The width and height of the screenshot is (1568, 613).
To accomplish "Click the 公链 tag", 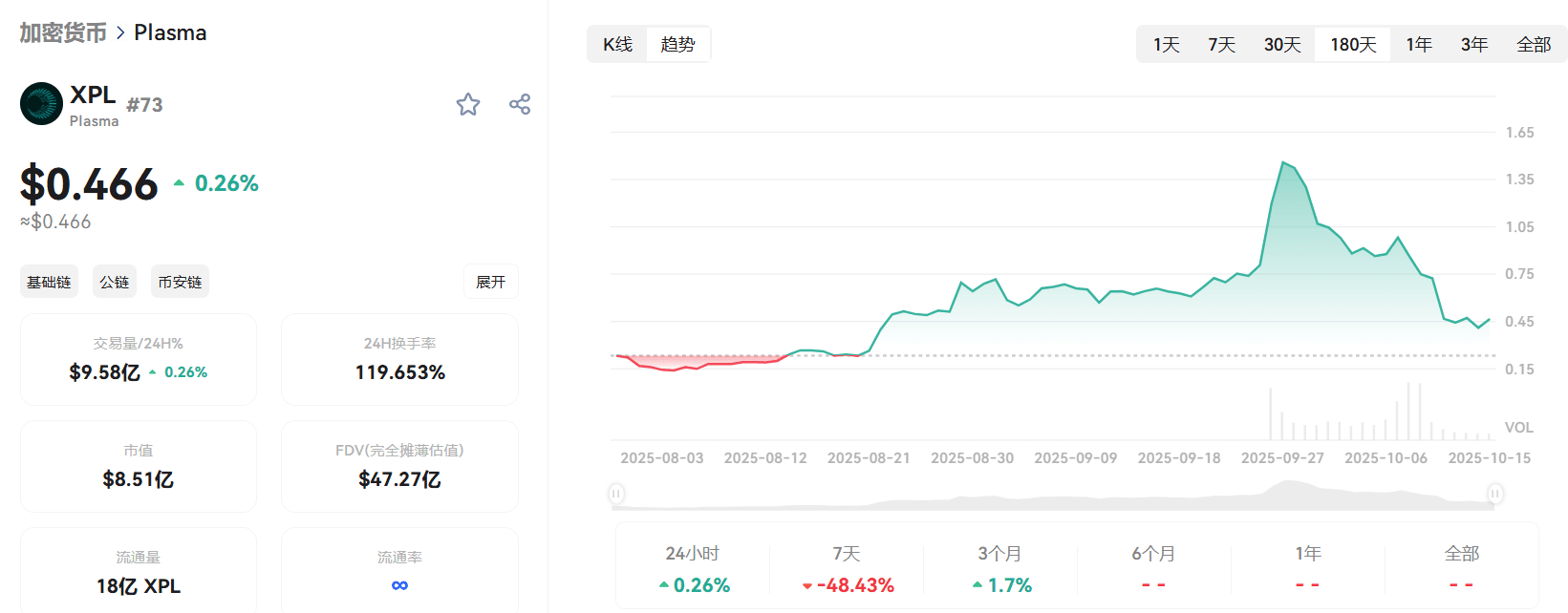I will [x=115, y=282].
